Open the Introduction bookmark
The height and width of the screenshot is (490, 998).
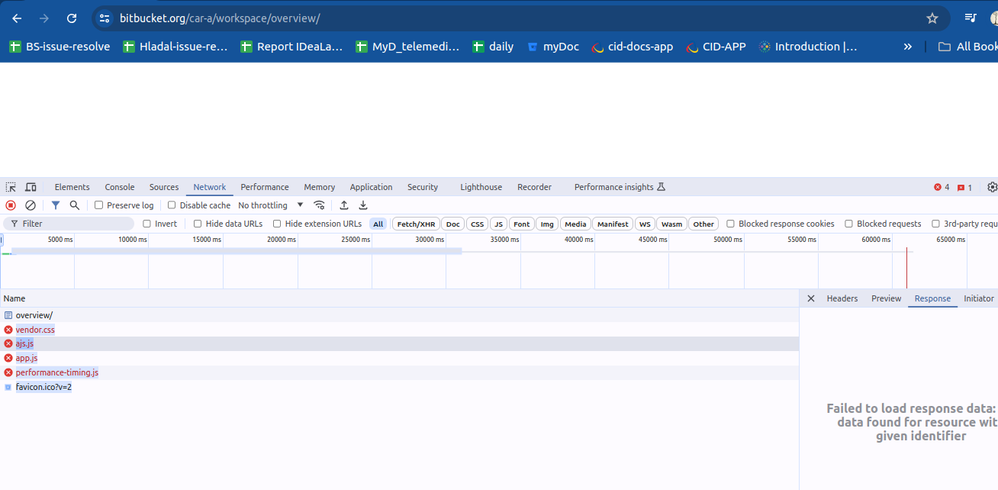(808, 46)
